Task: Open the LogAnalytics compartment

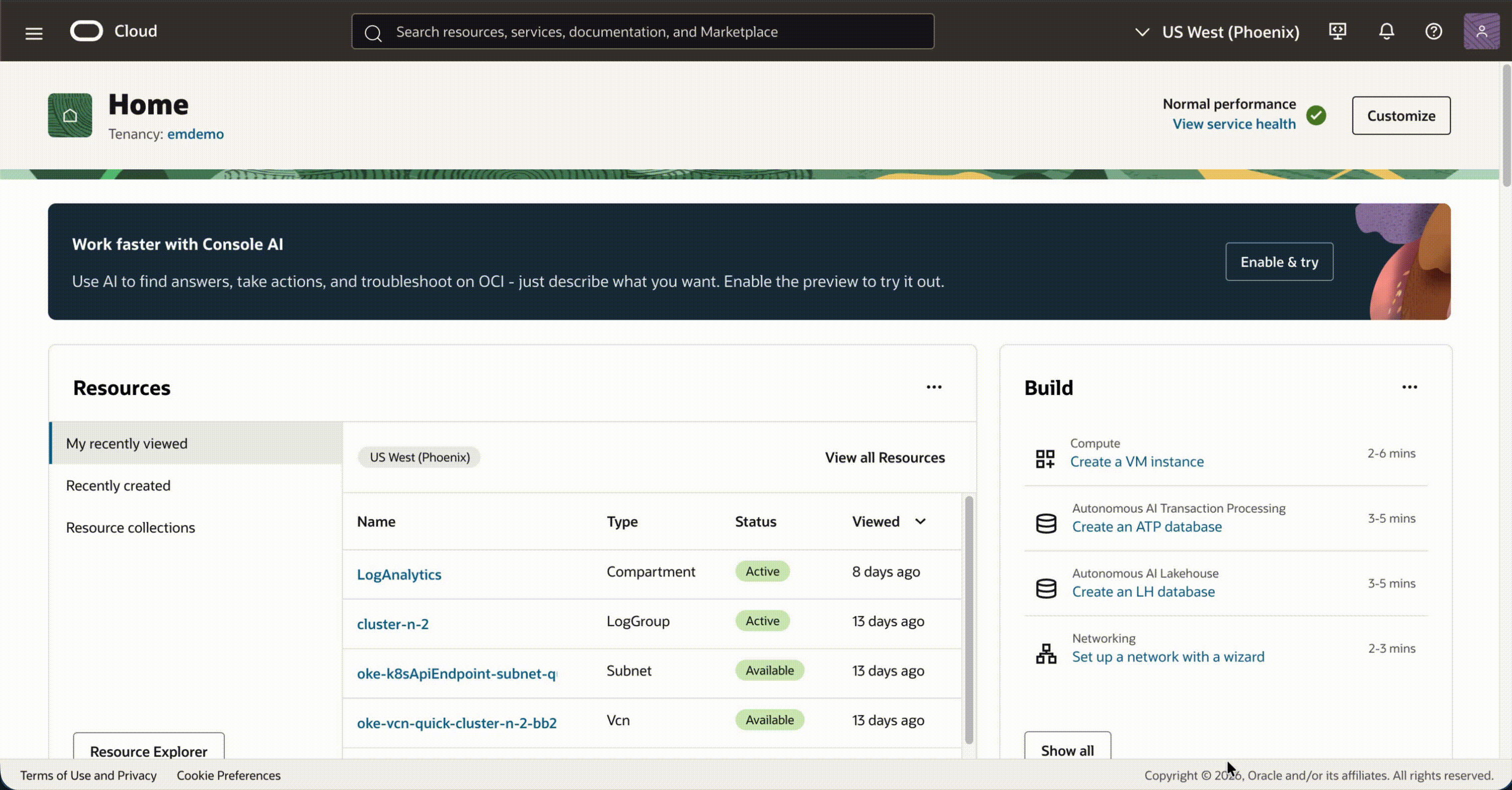Action: [x=399, y=574]
